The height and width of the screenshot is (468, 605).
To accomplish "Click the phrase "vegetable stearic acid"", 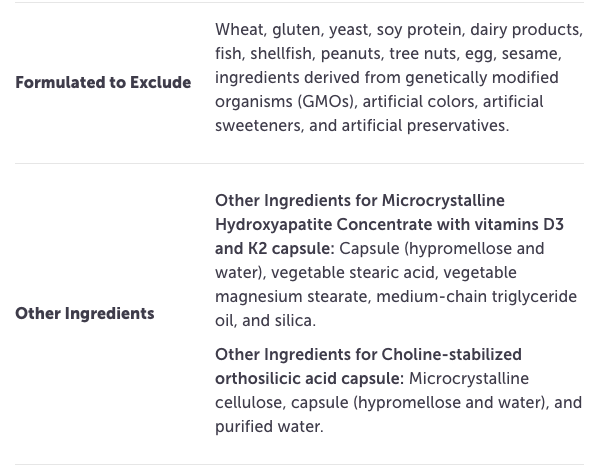I will coord(353,273).
